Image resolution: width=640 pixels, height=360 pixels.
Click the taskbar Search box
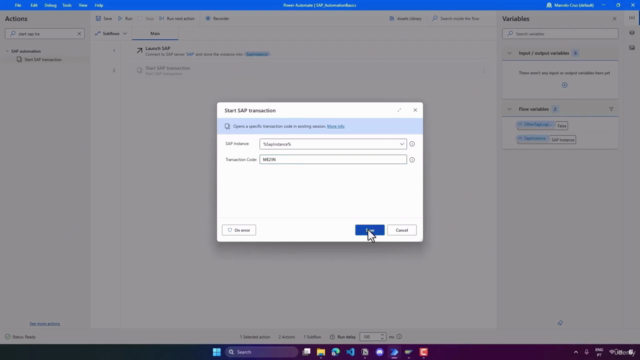click(x=261, y=352)
